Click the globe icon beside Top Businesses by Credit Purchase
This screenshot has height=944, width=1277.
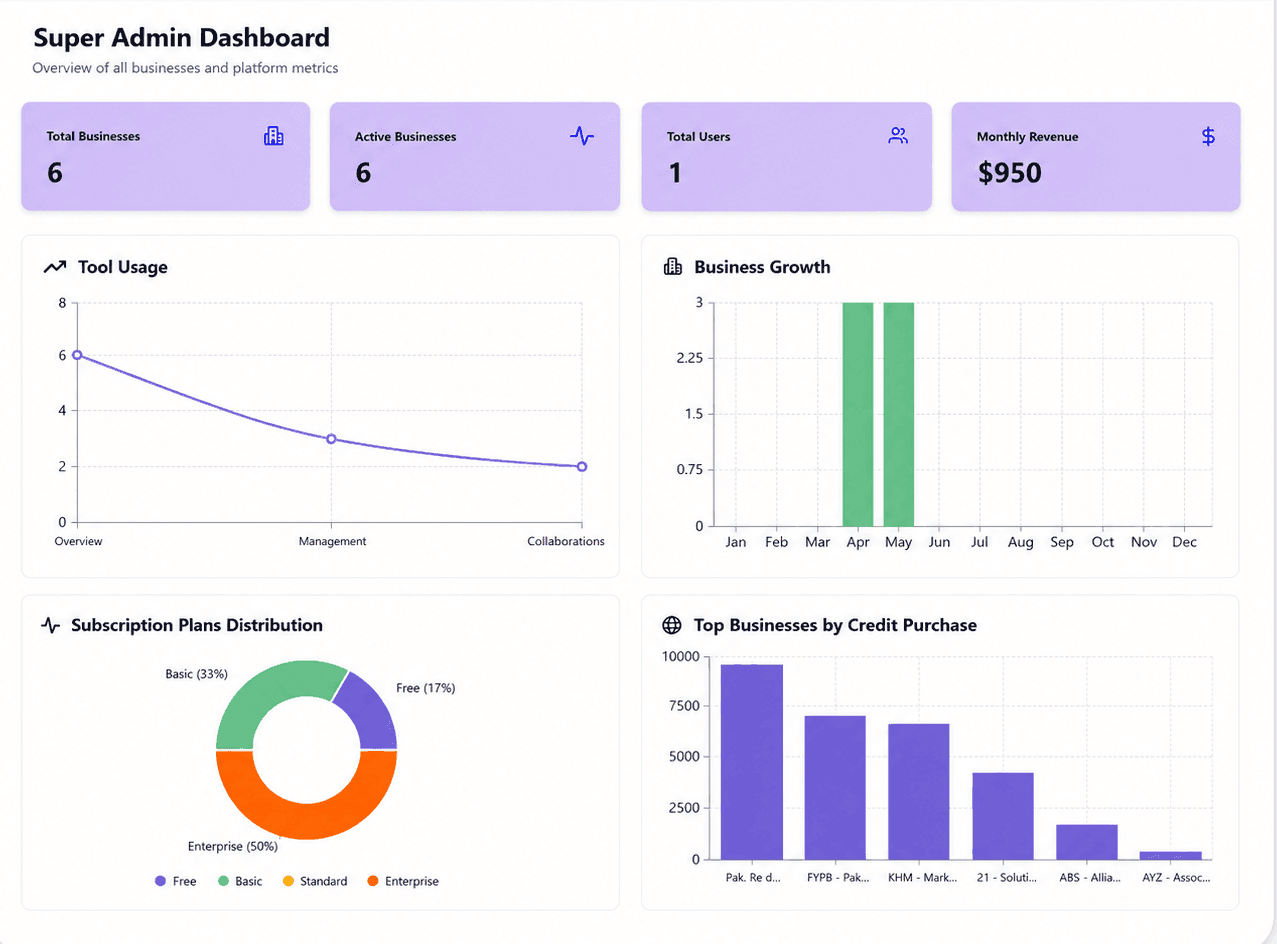pyautogui.click(x=672, y=625)
